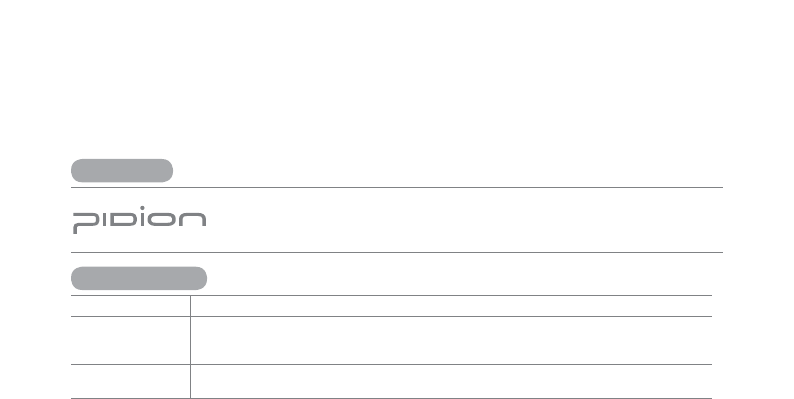794x399 pixels.
Task: Click the final n in the Pidion logo
Action: tap(193, 219)
